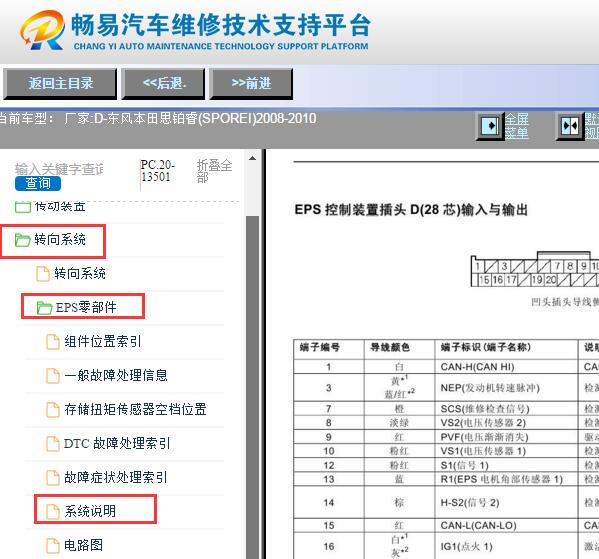Click the tree panel scrollbar thumb
This screenshot has width=599, height=559.
pos(253,387)
